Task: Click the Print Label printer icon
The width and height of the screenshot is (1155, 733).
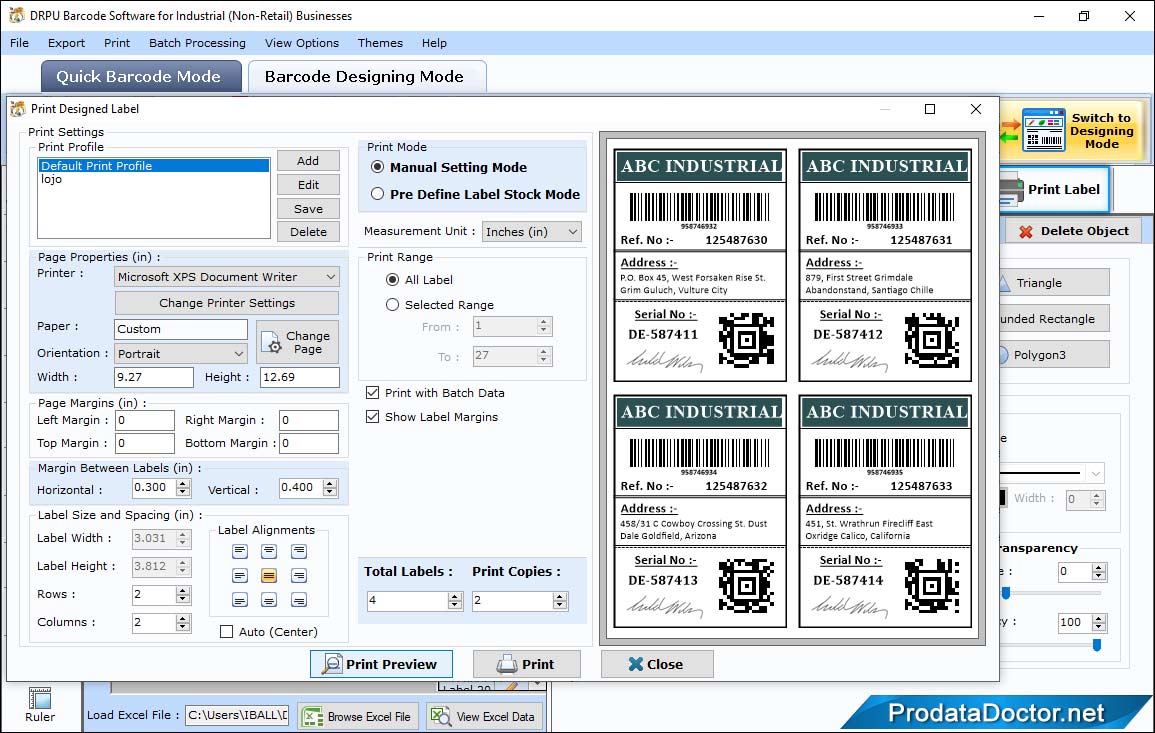Action: point(1011,189)
